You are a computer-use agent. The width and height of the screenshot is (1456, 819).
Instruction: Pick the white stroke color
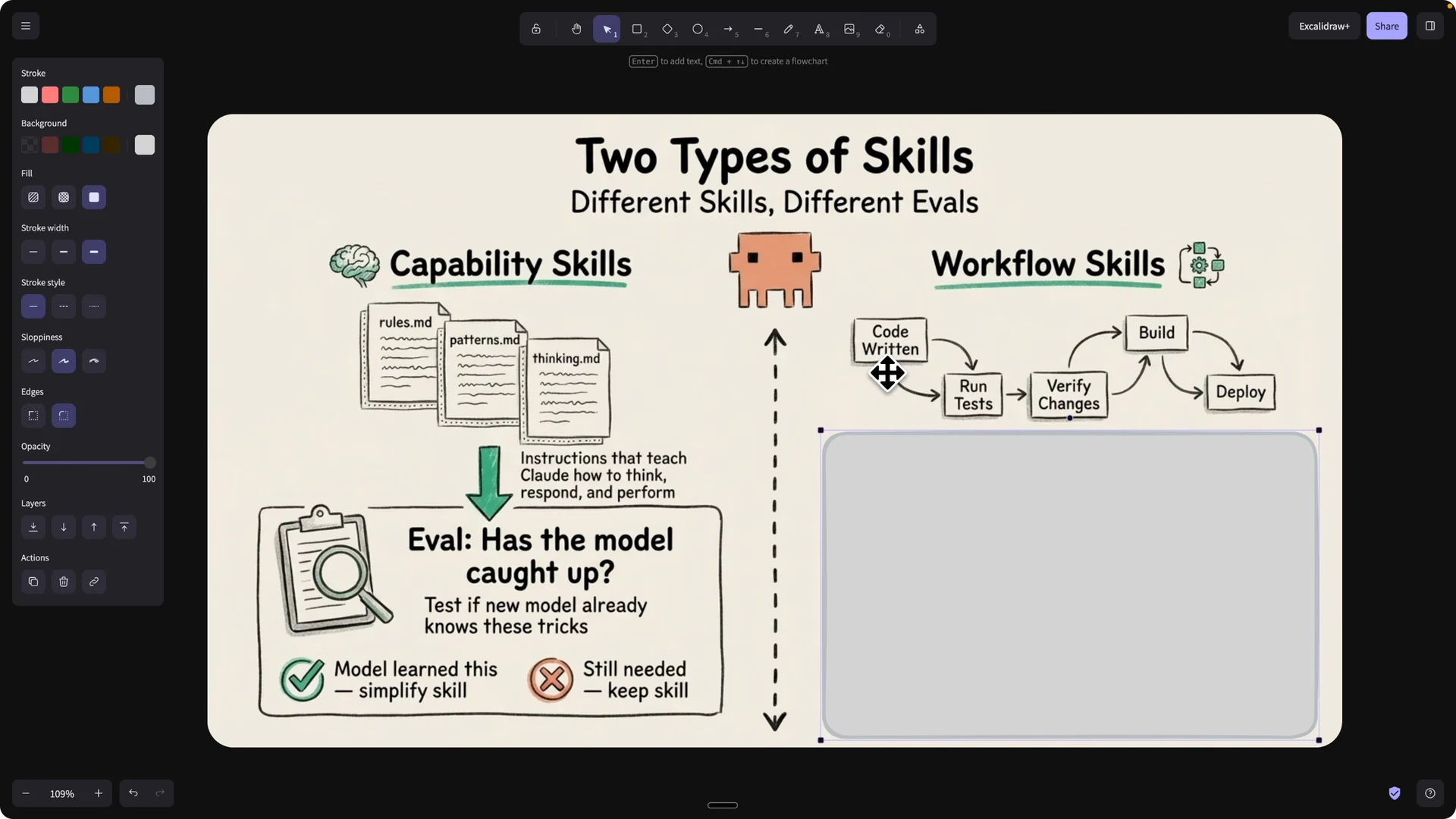[30, 95]
